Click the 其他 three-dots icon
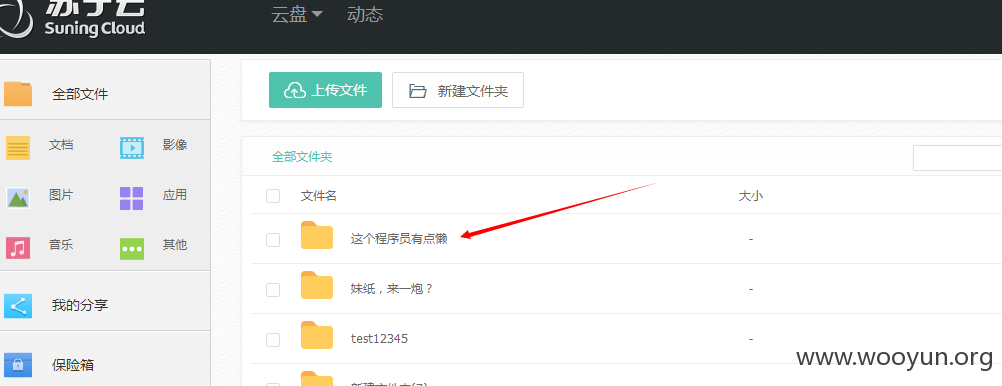Viewport: 1002px width, 386px height. pos(132,249)
